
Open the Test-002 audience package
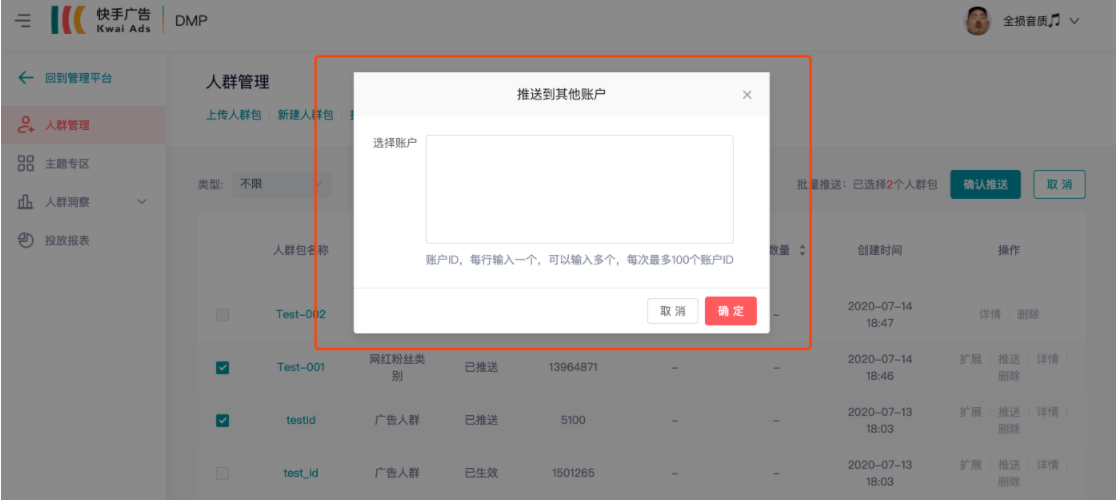pyautogui.click(x=301, y=314)
